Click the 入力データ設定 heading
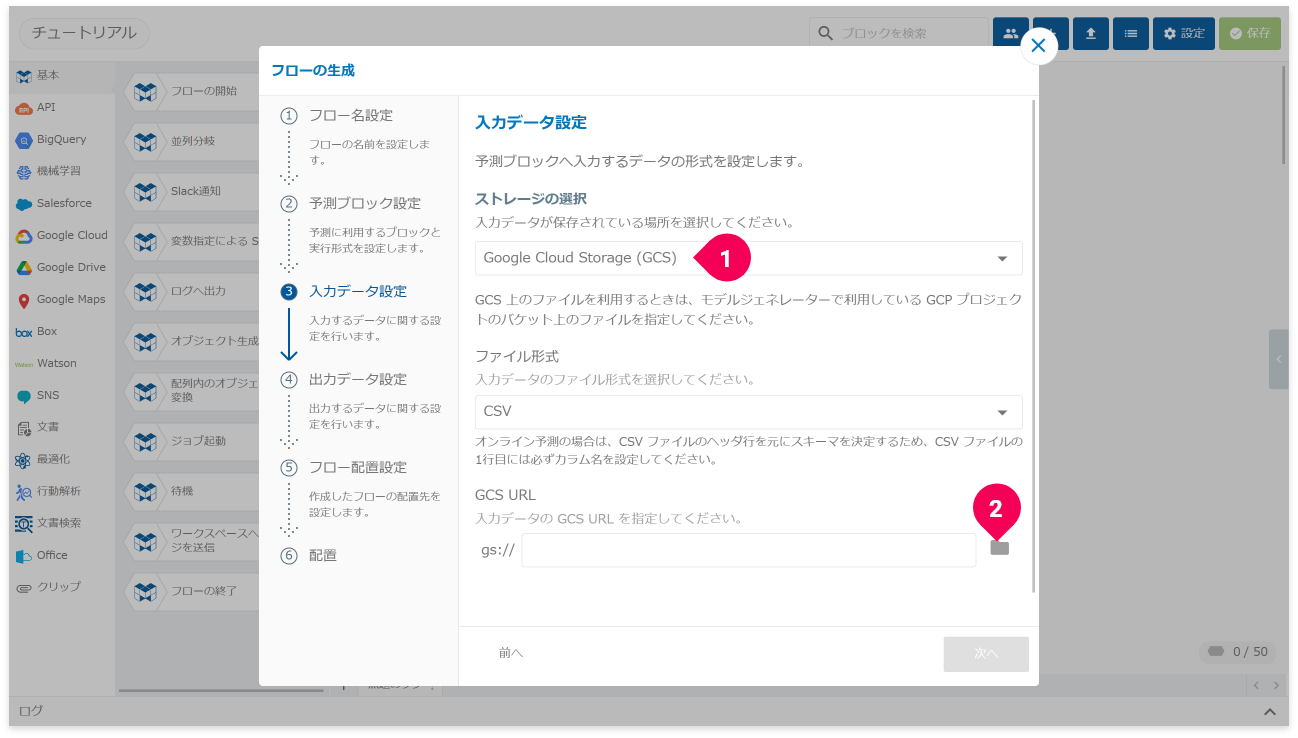 pyautogui.click(x=531, y=123)
